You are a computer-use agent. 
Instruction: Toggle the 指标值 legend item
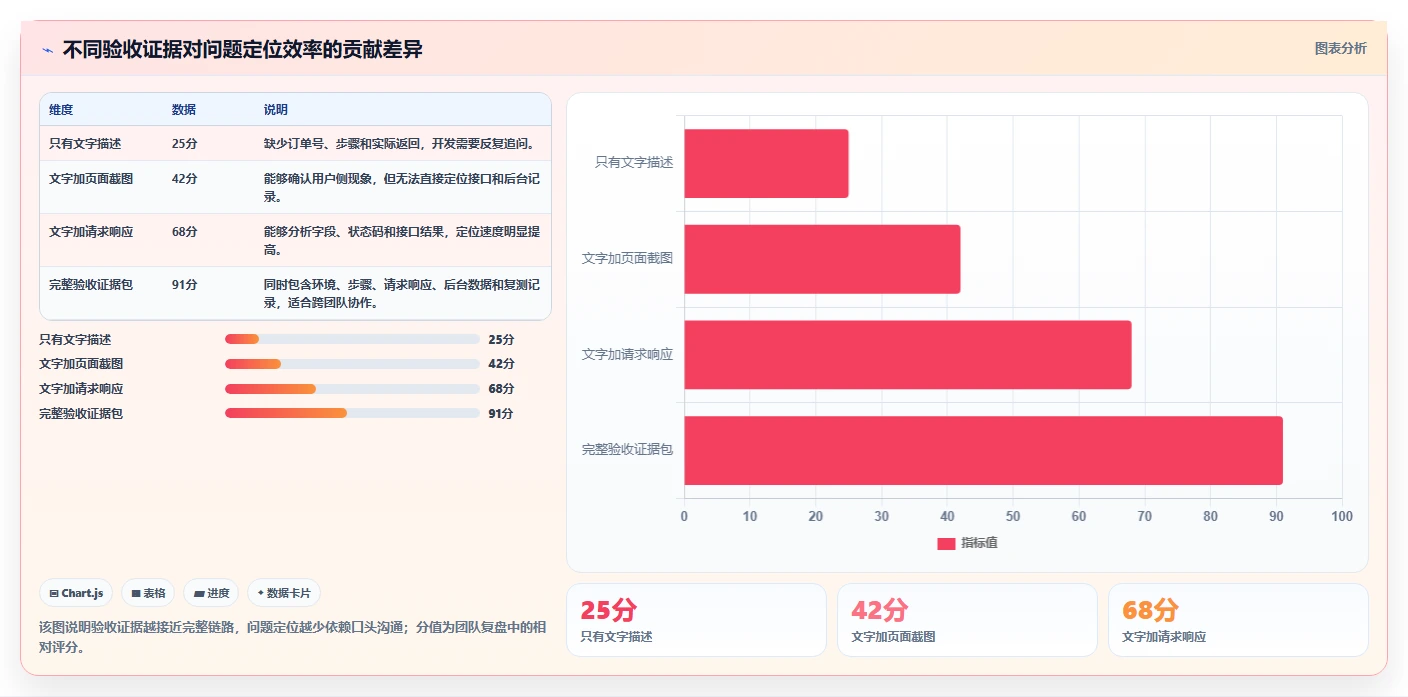coord(967,543)
